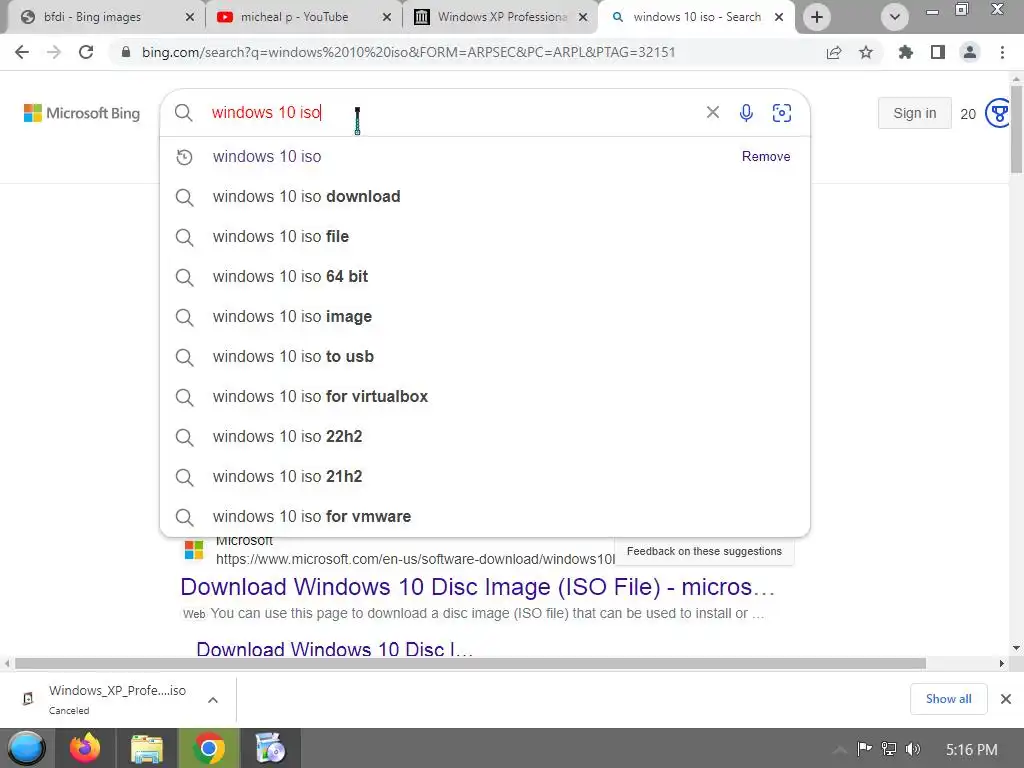
Task: Click inside the Bing search text field
Action: pyautogui.click(x=451, y=112)
